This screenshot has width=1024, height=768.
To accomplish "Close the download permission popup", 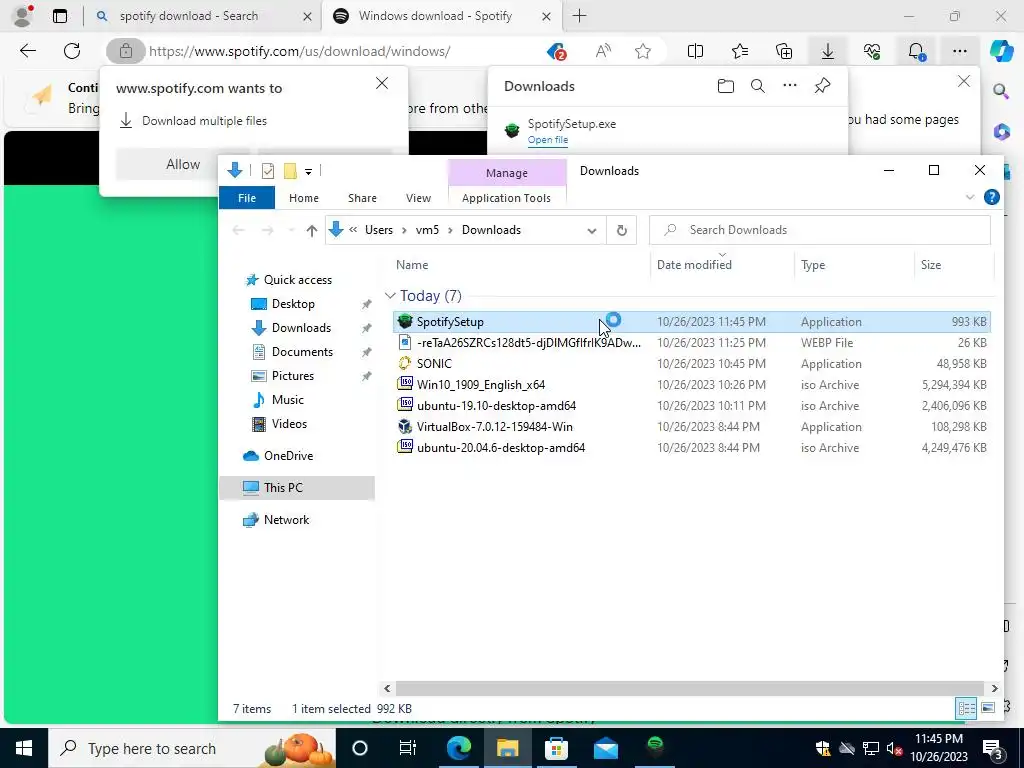I will 382,83.
